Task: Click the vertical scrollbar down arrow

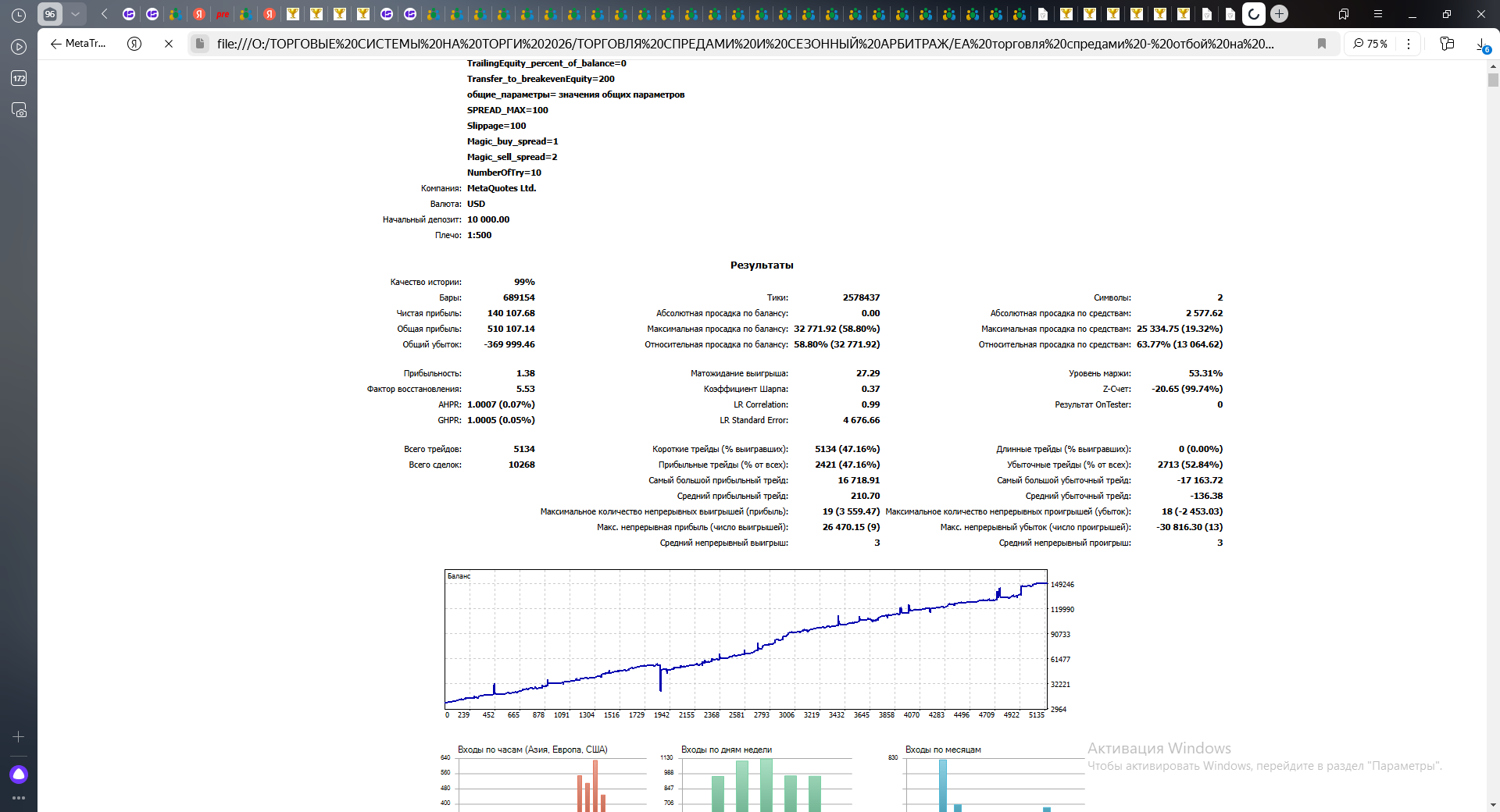Action: point(1493,804)
